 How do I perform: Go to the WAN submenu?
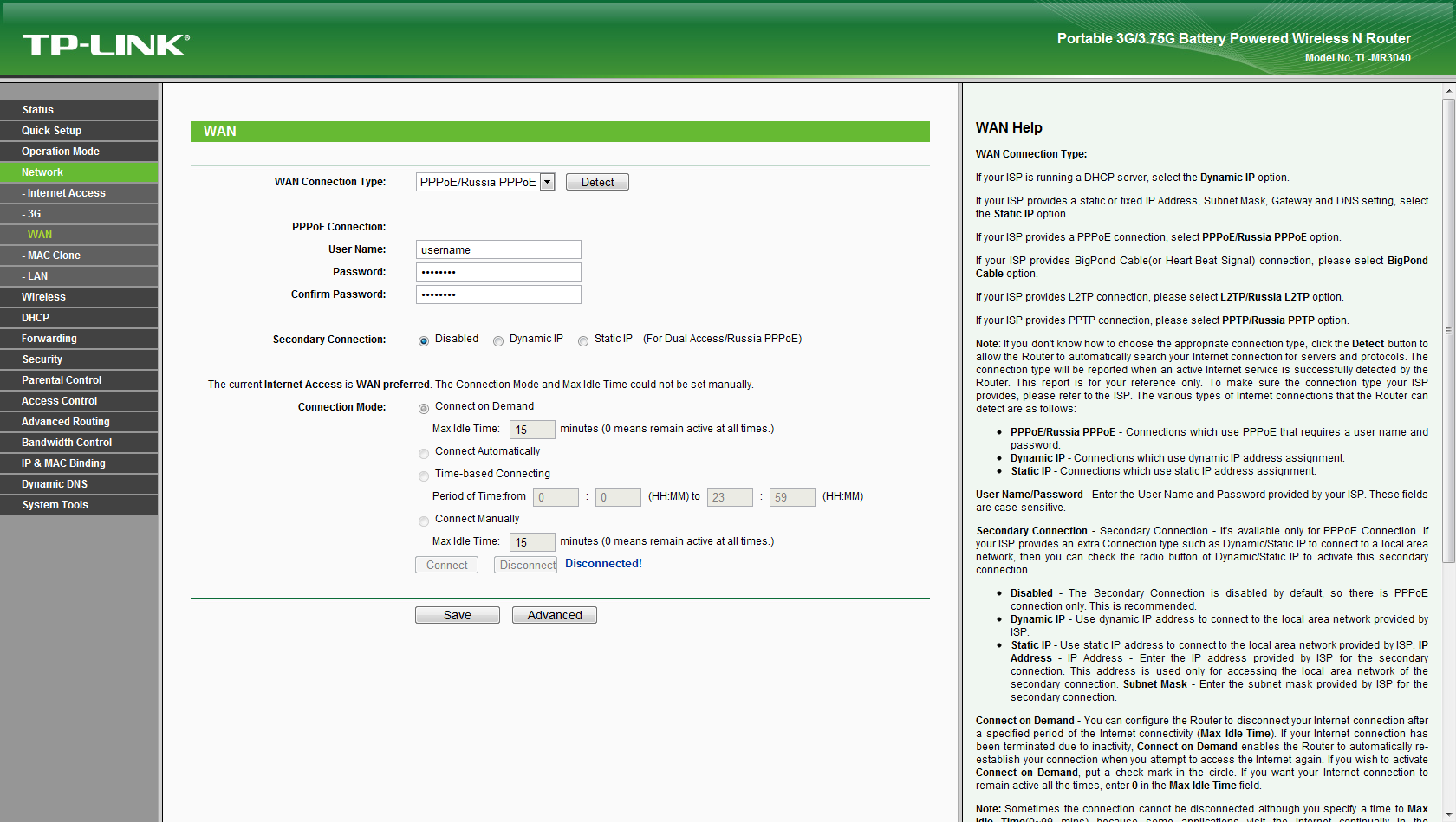click(x=79, y=235)
